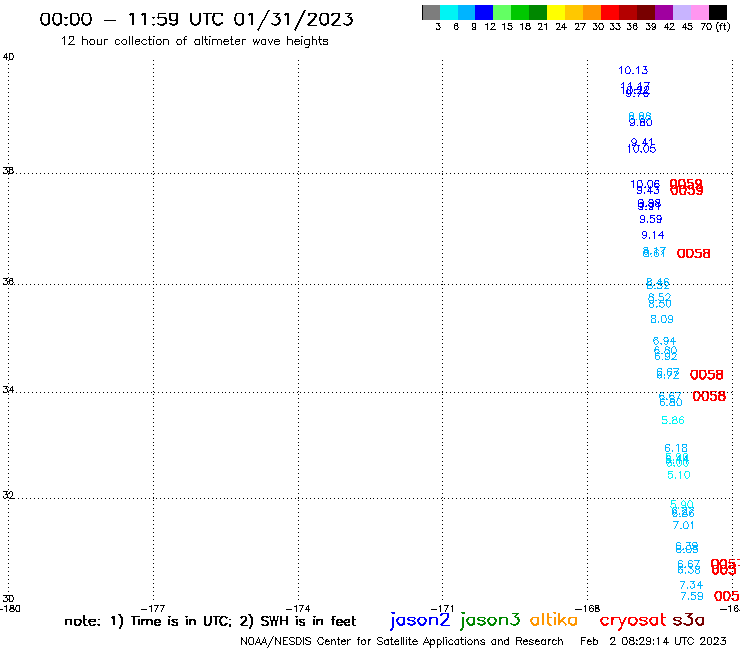740x650 pixels.
Task: Select the orange legend color swatch
Action: (x=592, y=13)
